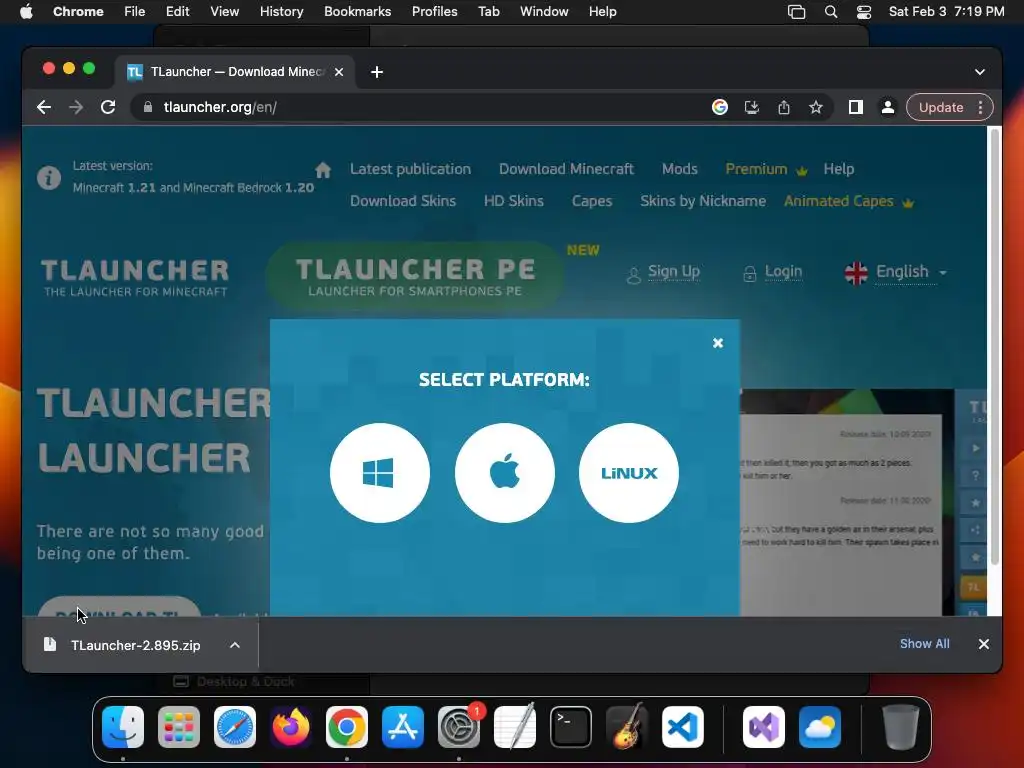Open Latest publication link
Screen dimensions: 1024x768
[410, 169]
